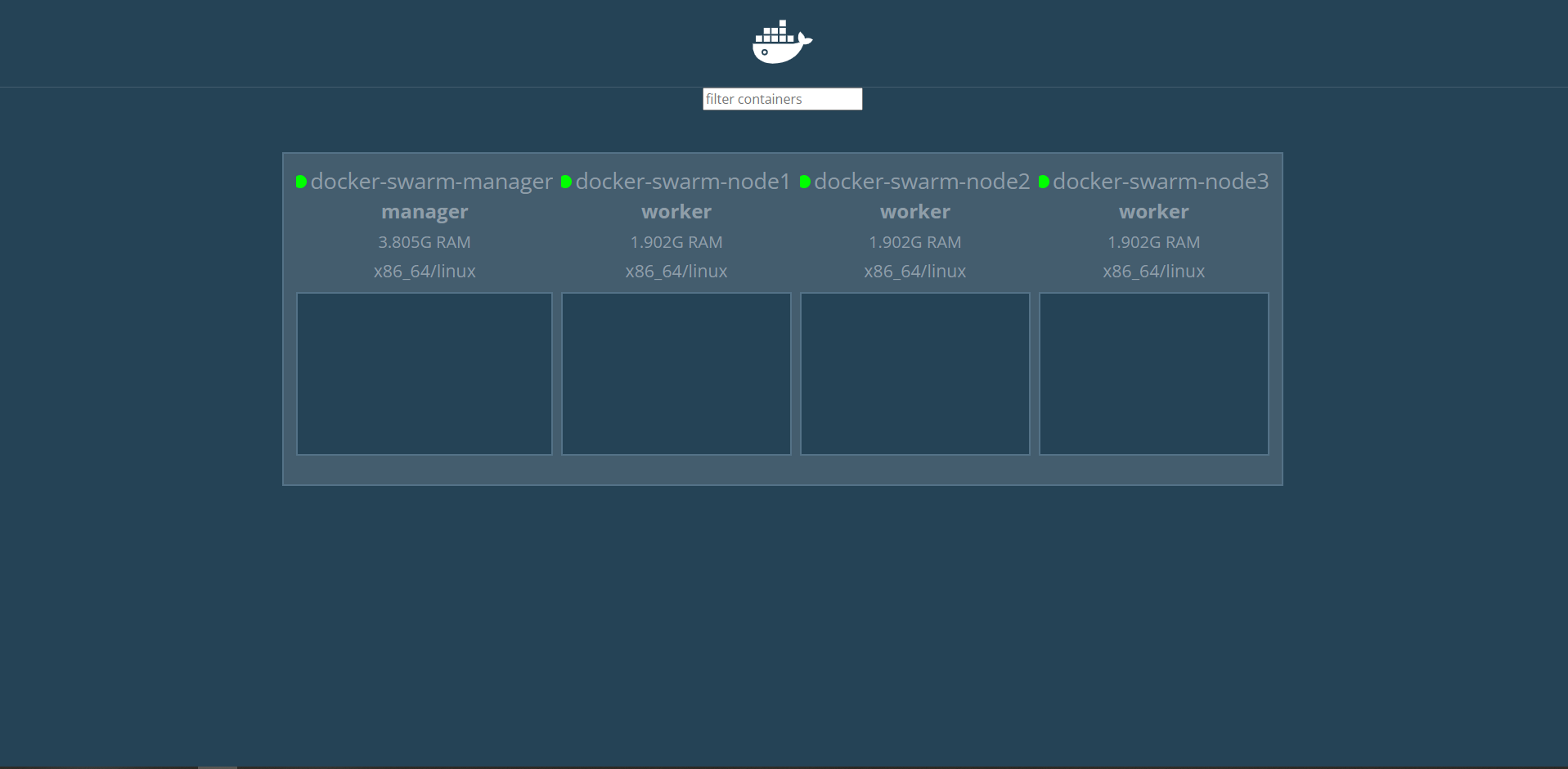Click the green status dot beside docker-swarm-manager

(x=299, y=182)
